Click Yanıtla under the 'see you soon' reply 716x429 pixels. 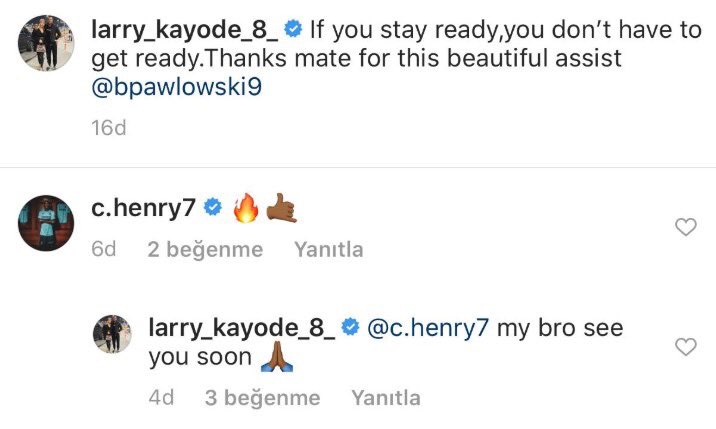(386, 397)
